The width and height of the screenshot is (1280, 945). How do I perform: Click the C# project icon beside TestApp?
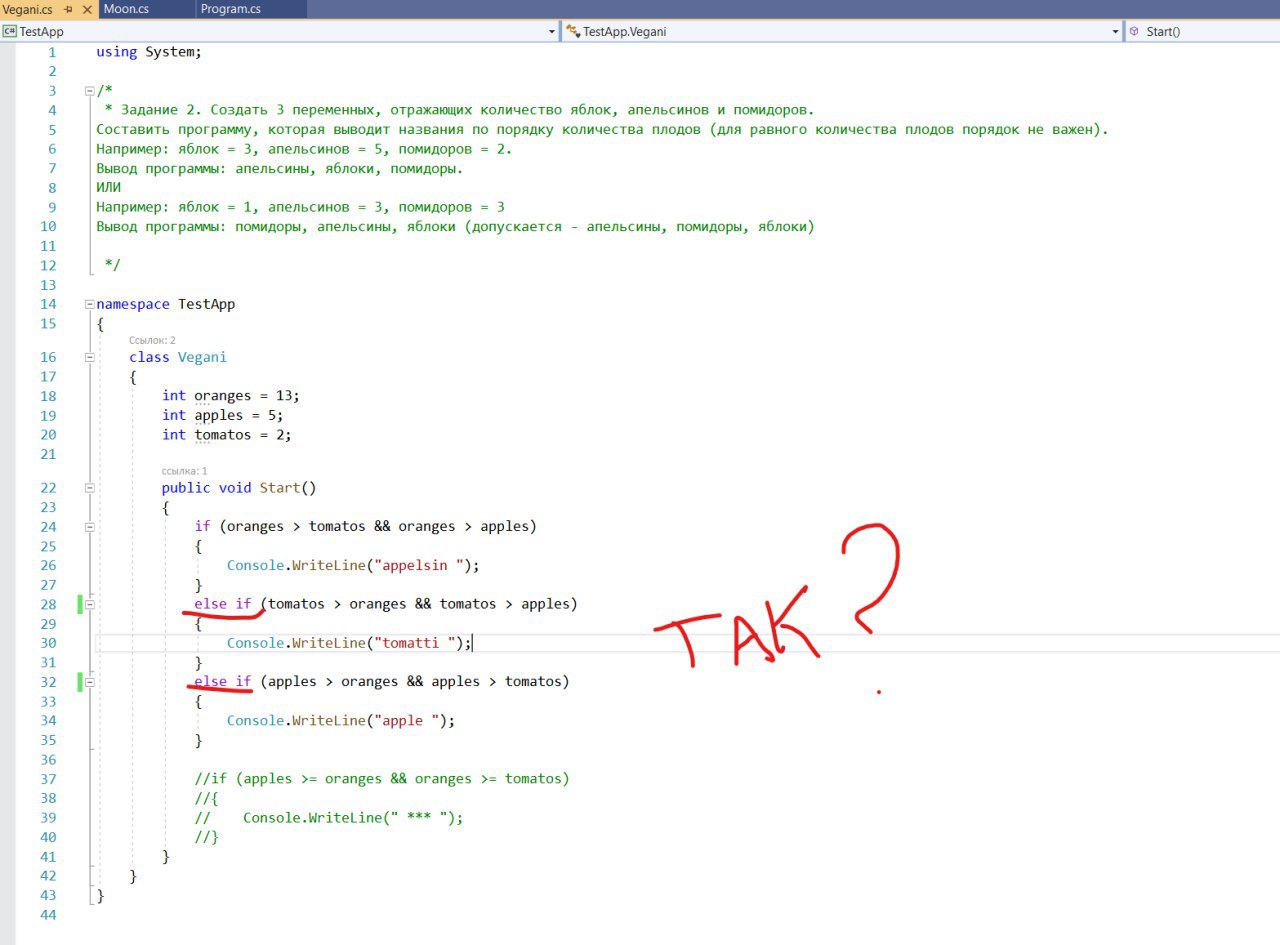click(x=9, y=31)
